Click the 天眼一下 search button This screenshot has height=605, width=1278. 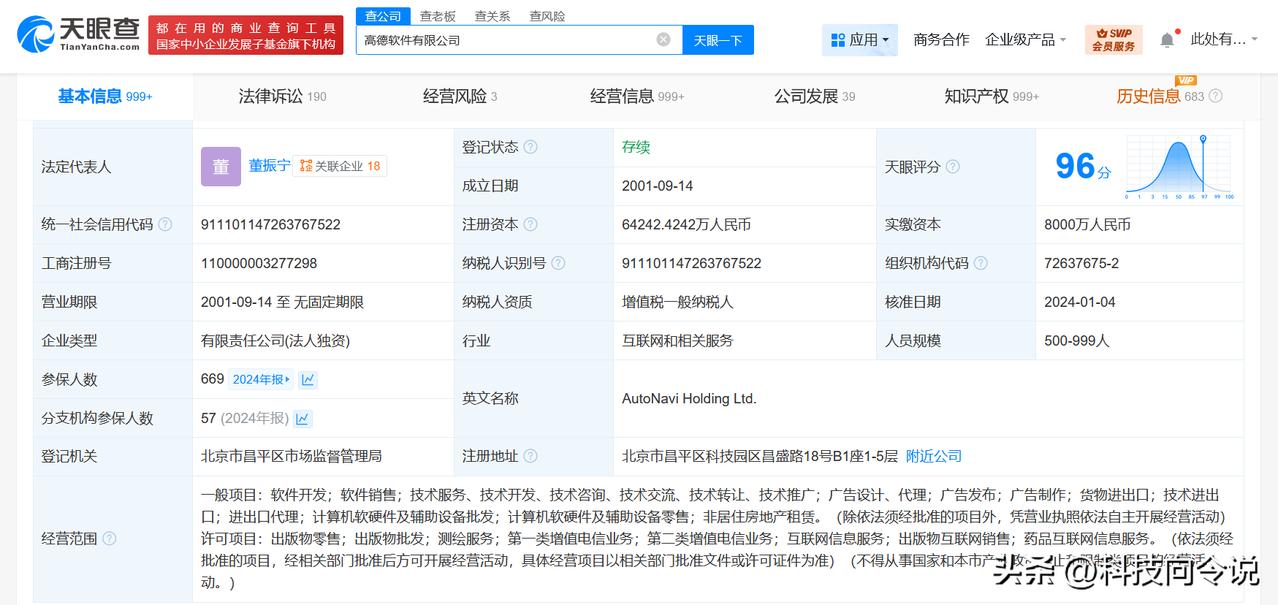click(x=718, y=40)
